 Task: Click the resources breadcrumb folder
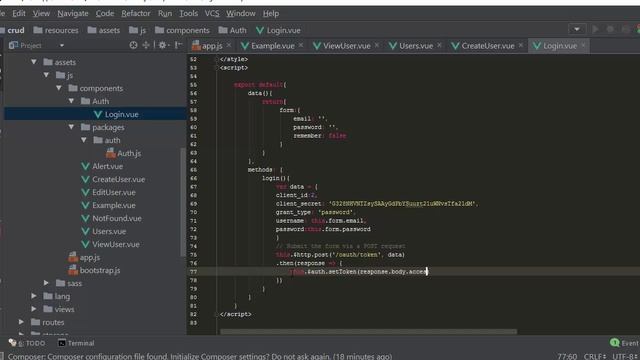pyautogui.click(x=56, y=30)
